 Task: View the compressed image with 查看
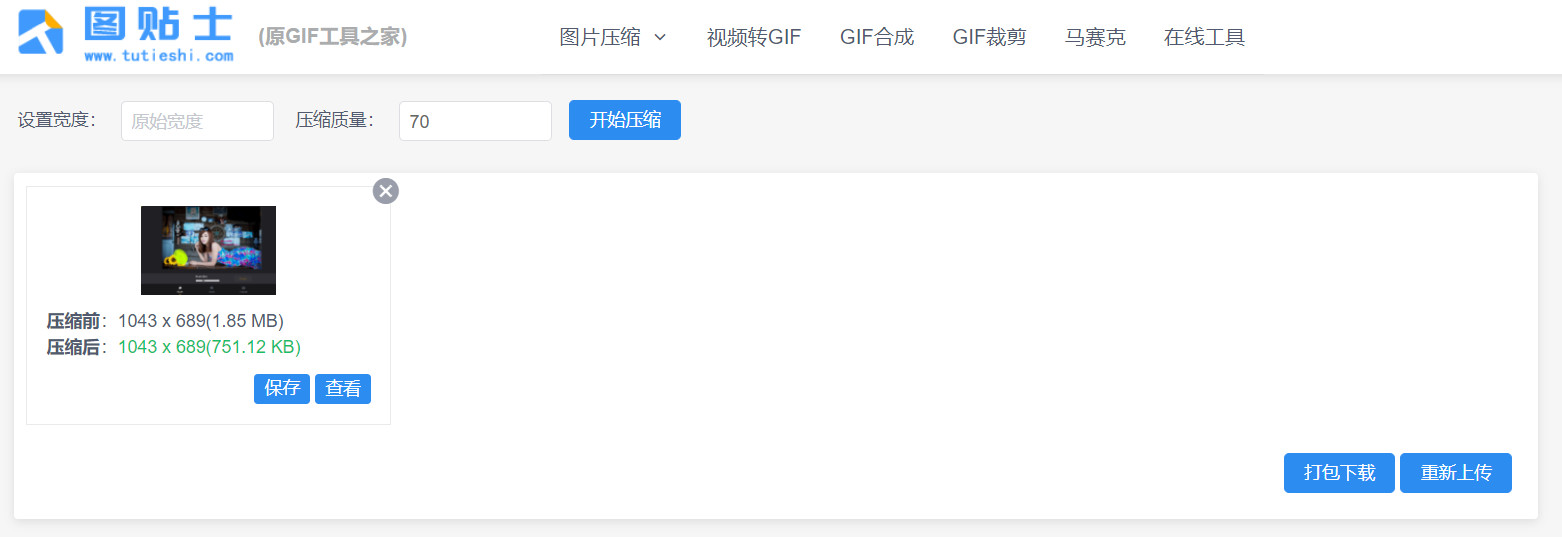(x=343, y=389)
